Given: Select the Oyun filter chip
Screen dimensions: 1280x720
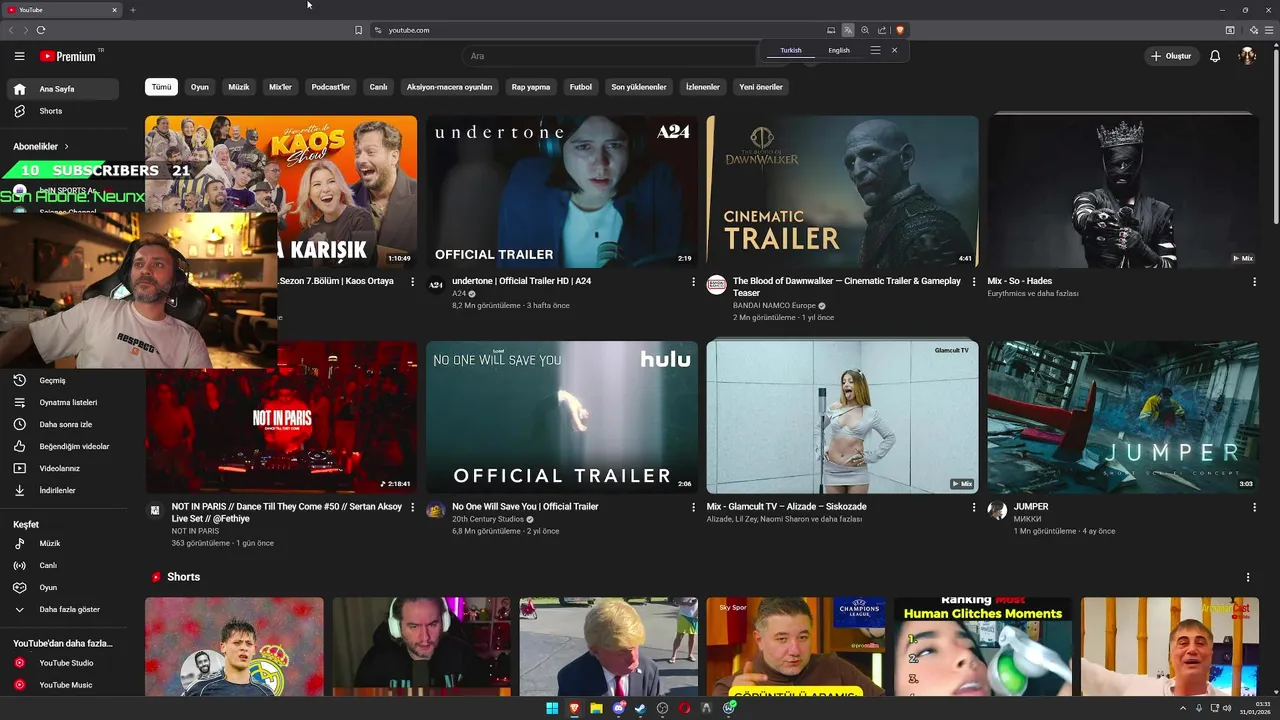Looking at the screenshot, I should tap(200, 87).
